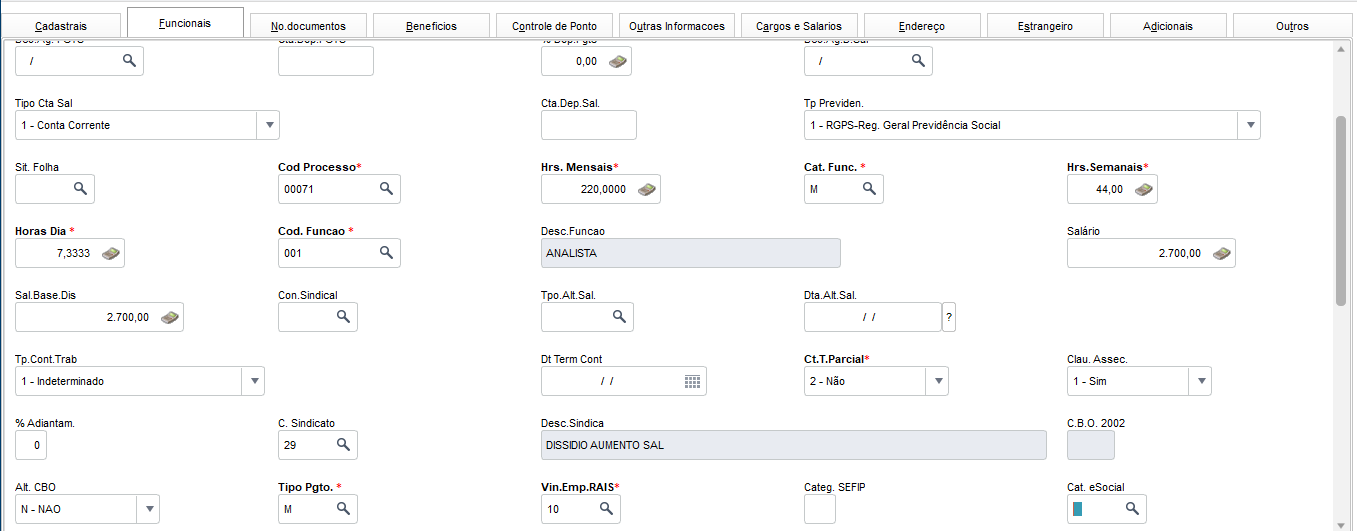Open Controle de Ponto tab
This screenshot has height=531, width=1358.
click(x=554, y=25)
